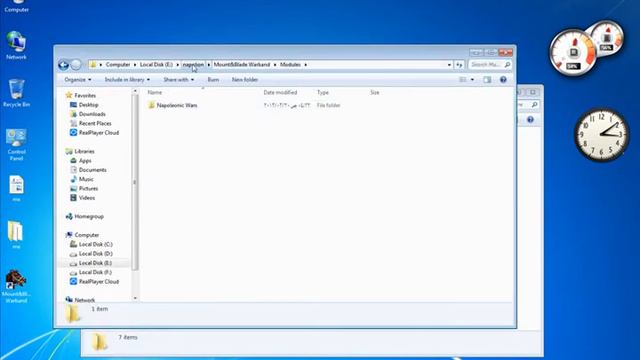
Task: Toggle the preview pane icon
Action: tap(487, 80)
